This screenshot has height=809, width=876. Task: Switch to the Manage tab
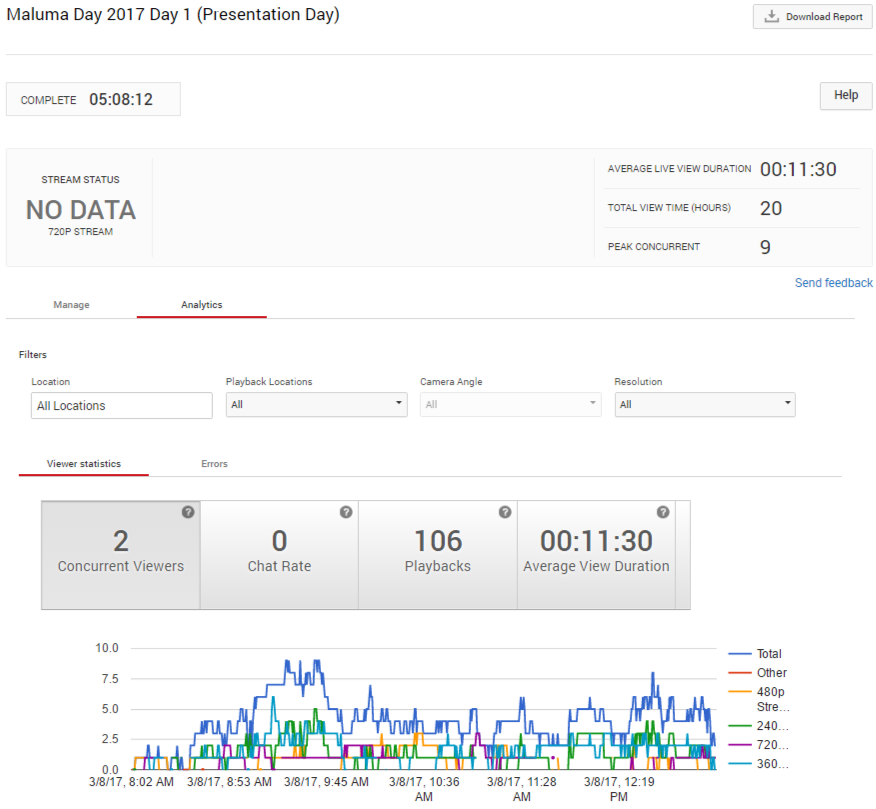tap(71, 305)
